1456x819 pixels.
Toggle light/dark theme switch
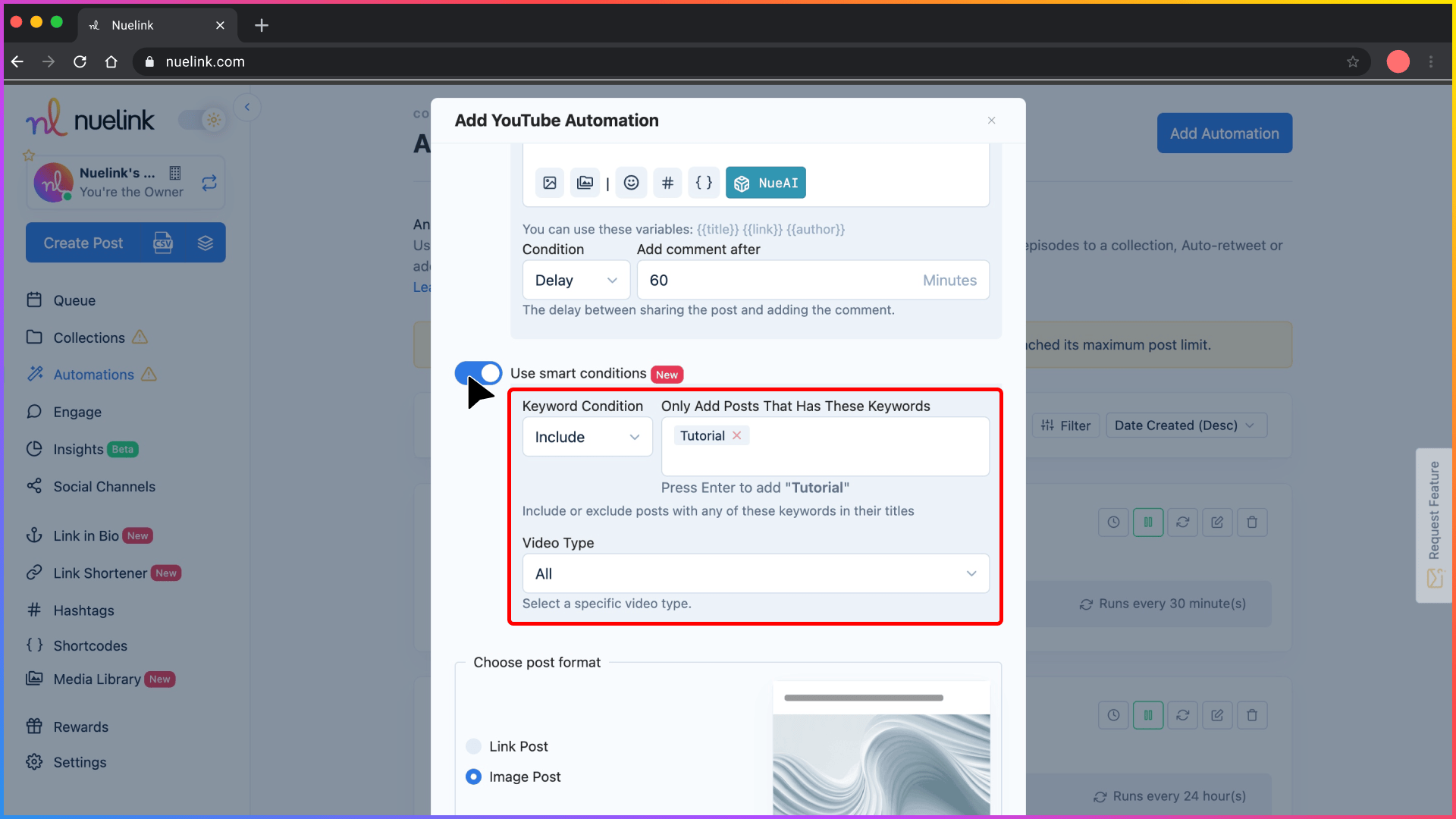pyautogui.click(x=202, y=120)
